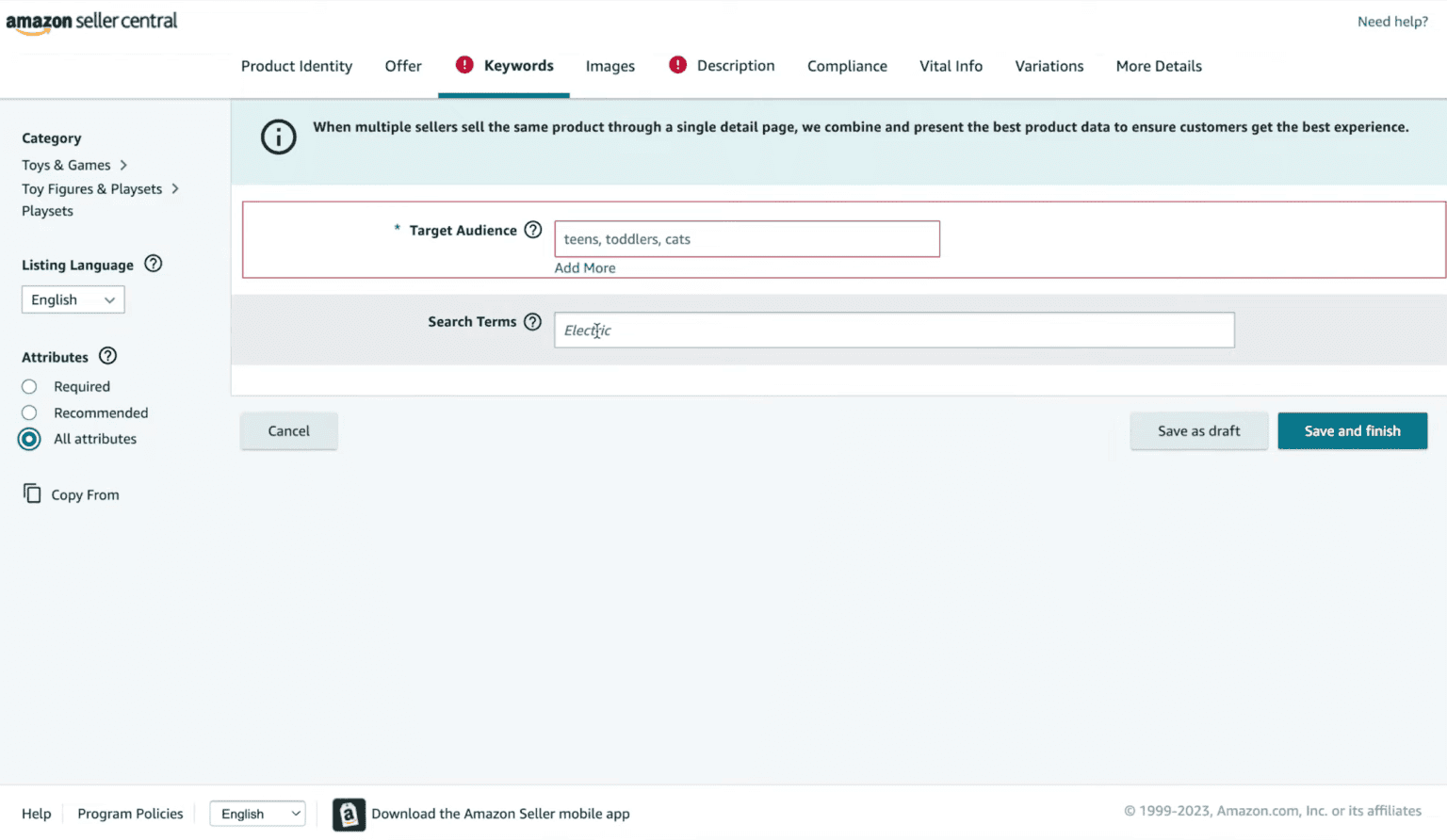This screenshot has height=840, width=1447.
Task: Click the Amazon Seller mobile app icon
Action: click(x=349, y=815)
